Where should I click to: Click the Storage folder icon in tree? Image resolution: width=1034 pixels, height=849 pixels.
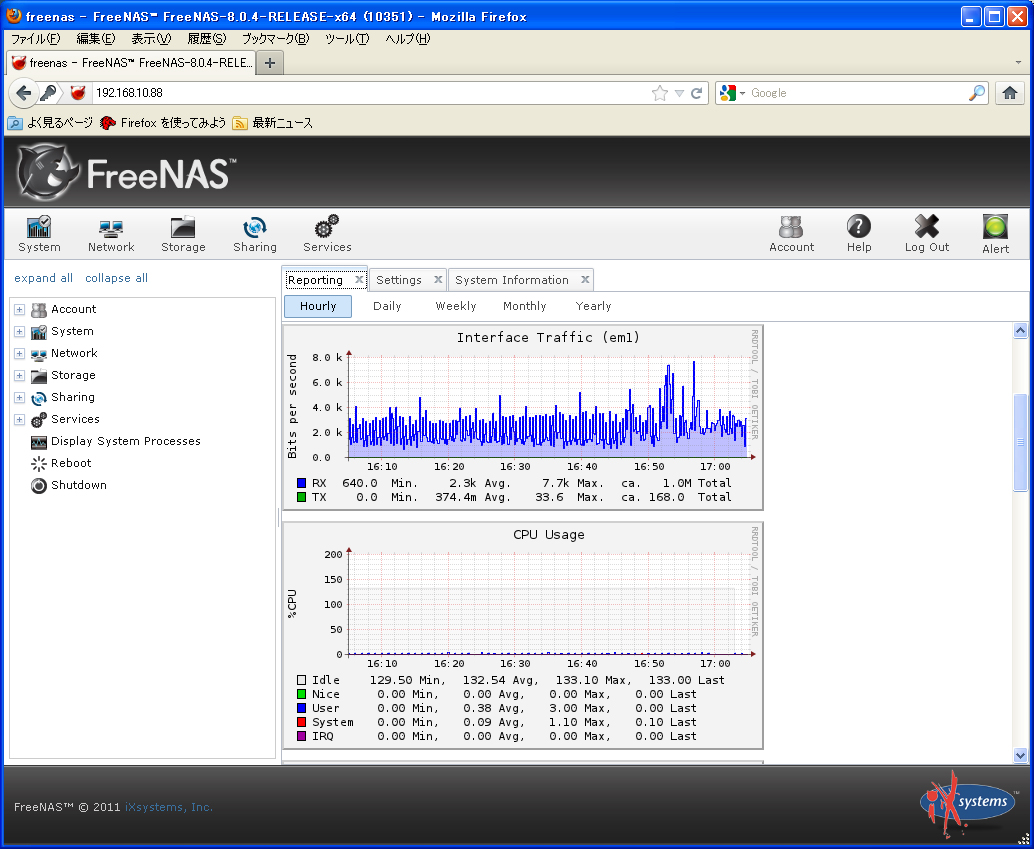39,375
